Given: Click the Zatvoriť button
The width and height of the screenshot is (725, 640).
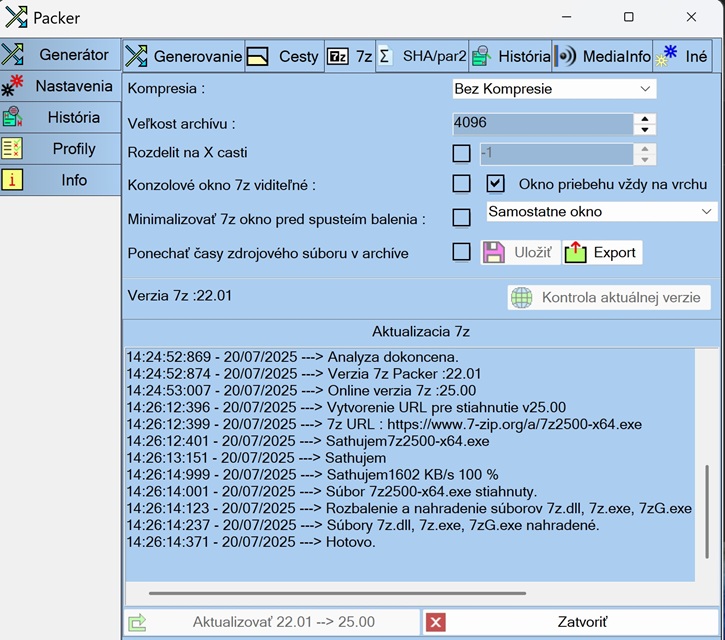Looking at the screenshot, I should 571,622.
